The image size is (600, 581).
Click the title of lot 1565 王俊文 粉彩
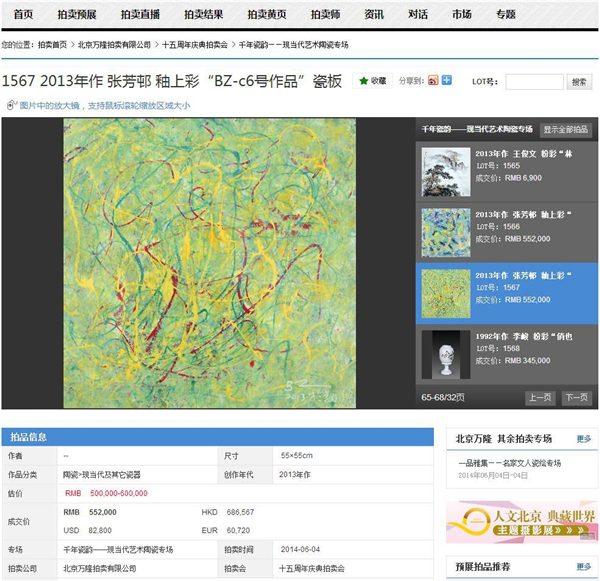(524, 154)
